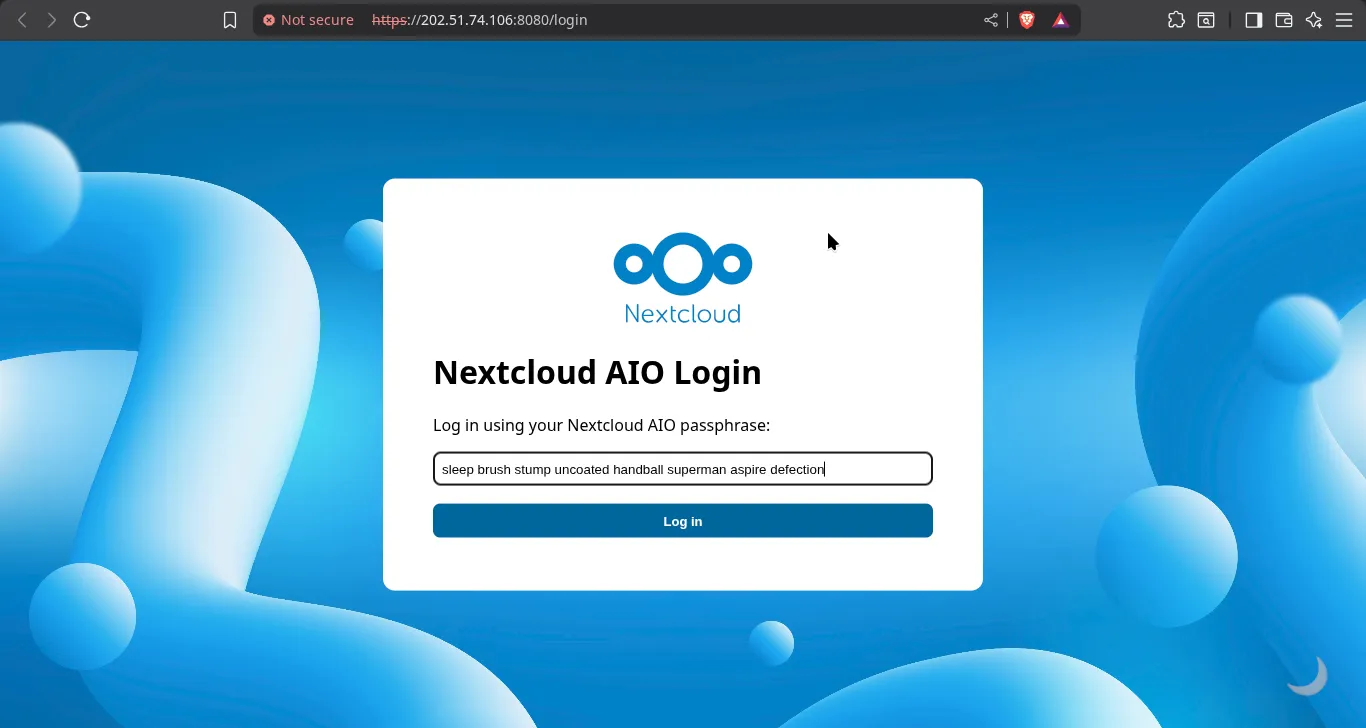Click the tab search icon in toolbar
The image size is (1366, 728).
tap(1207, 20)
